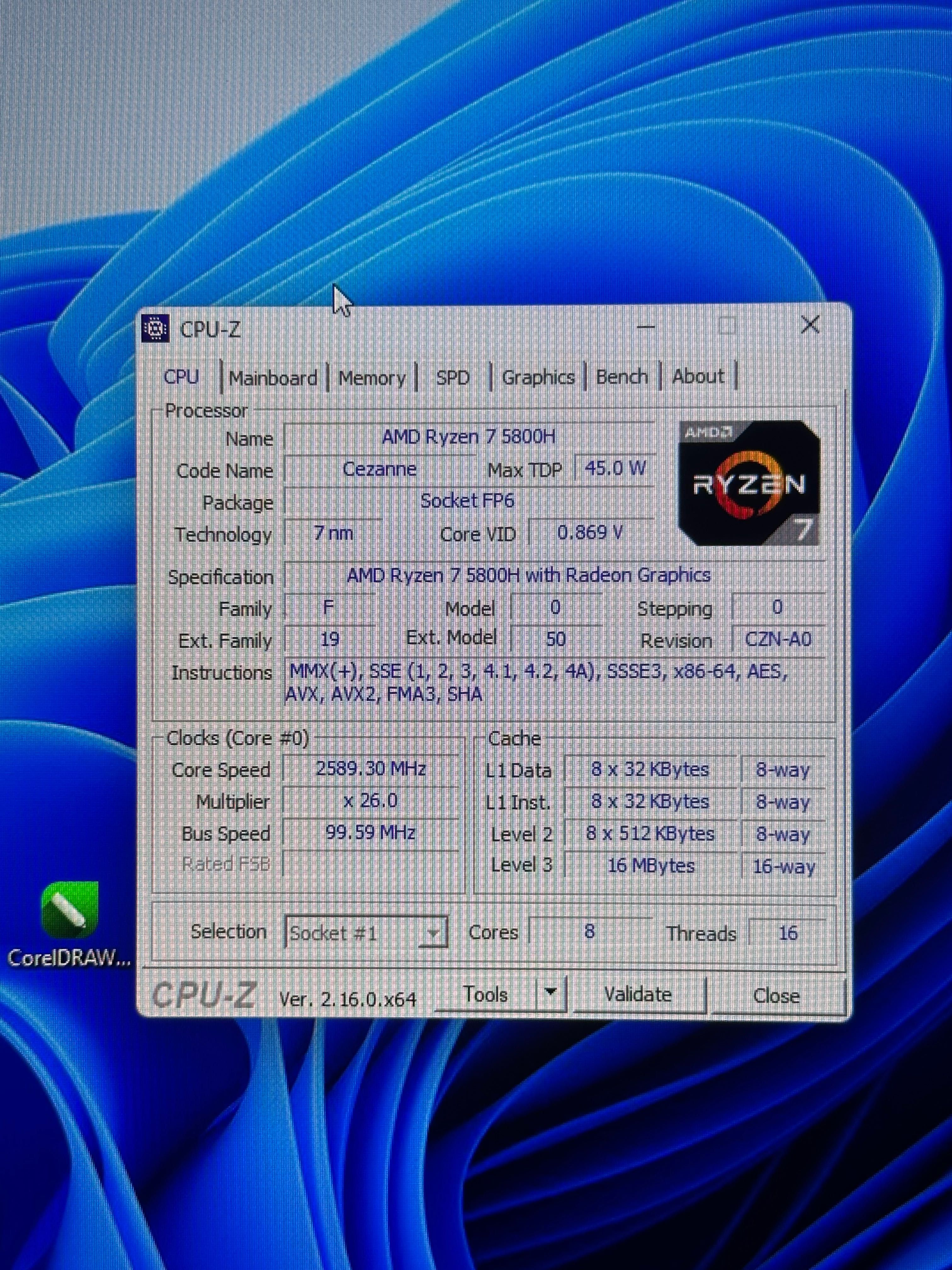Click the Code Name value Cezanne
Image resolution: width=952 pixels, height=1270 pixels.
click(379, 469)
